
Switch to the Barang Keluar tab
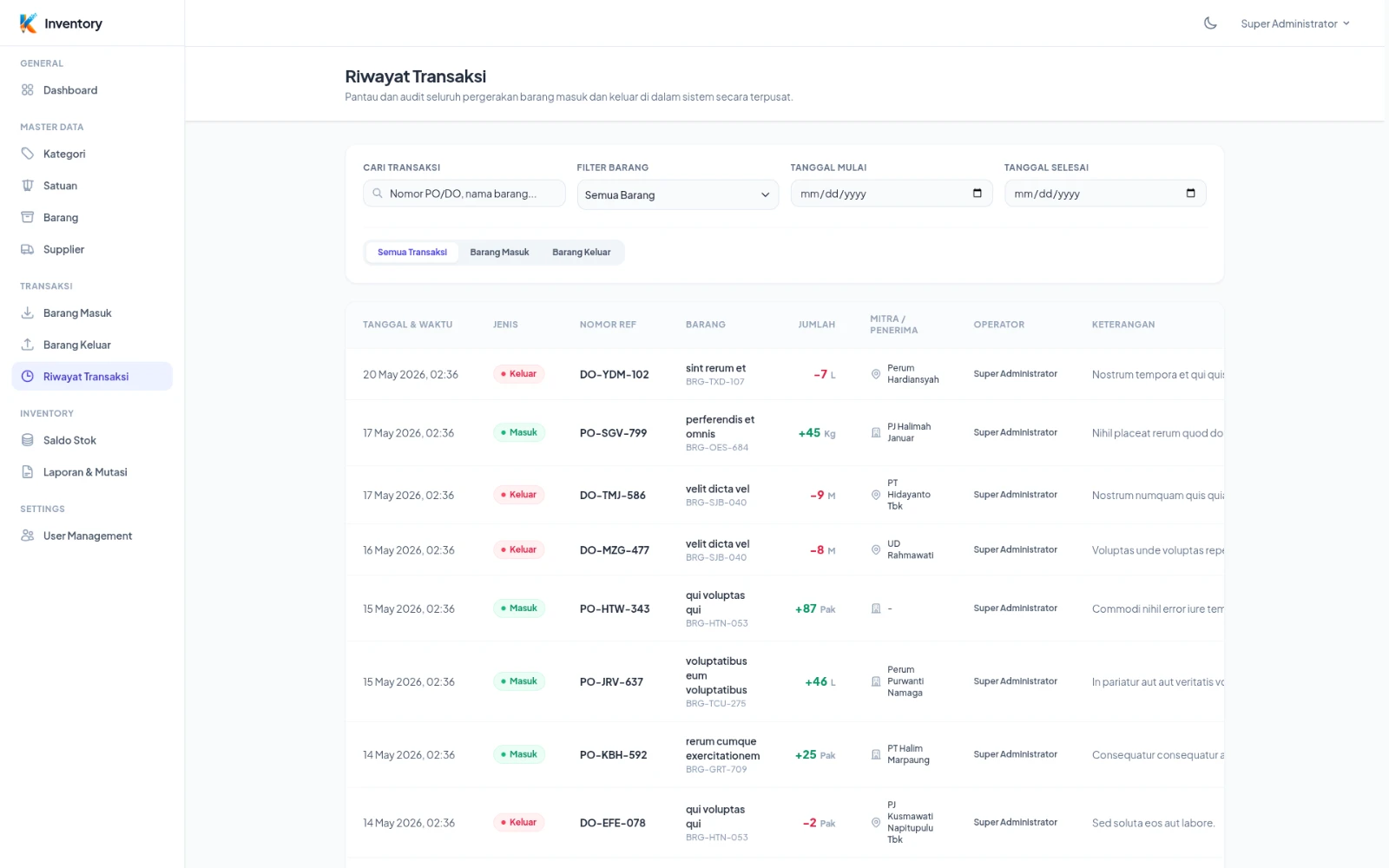click(582, 253)
